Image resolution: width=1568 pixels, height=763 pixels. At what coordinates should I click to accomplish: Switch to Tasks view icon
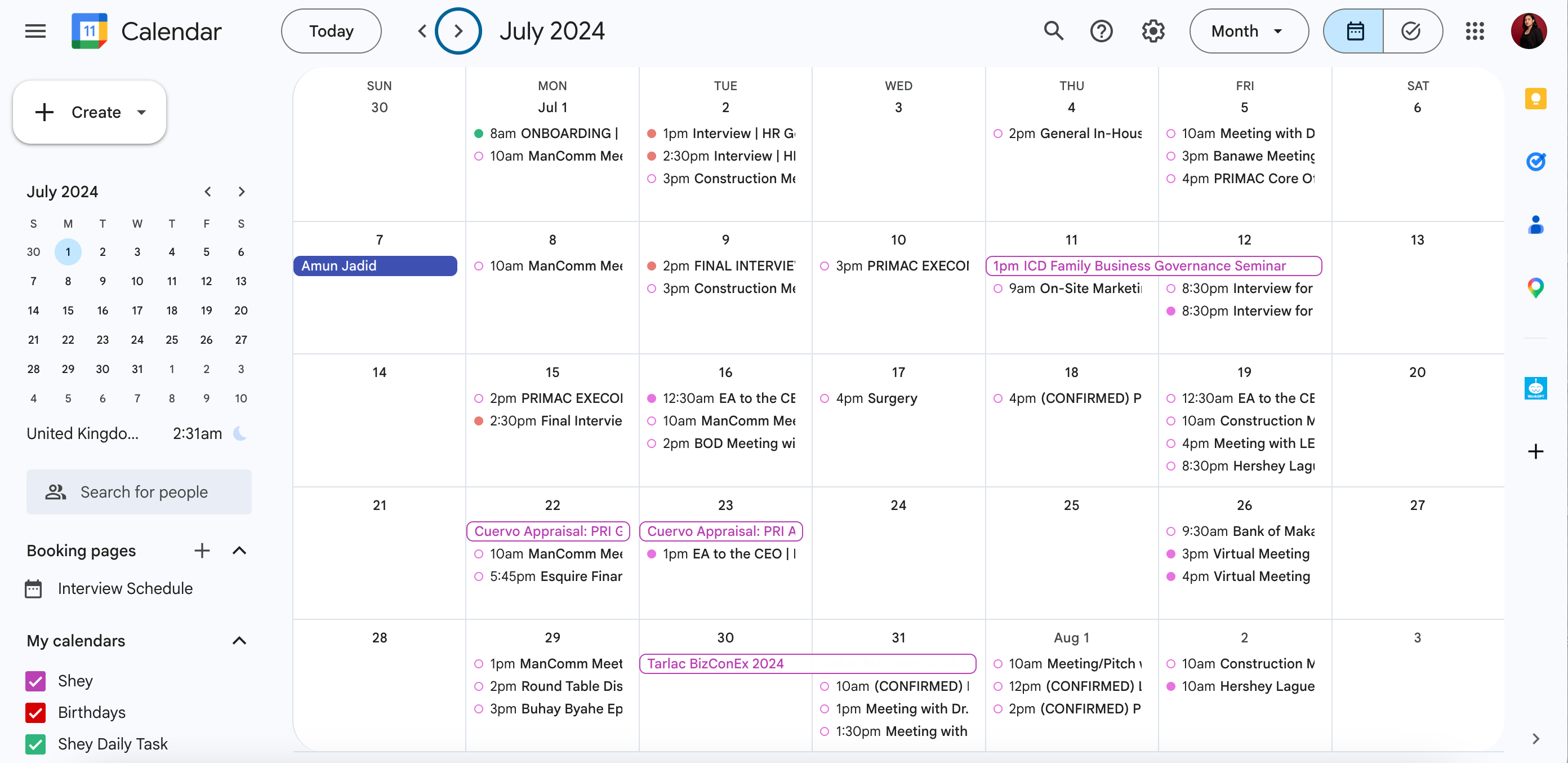click(x=1411, y=31)
